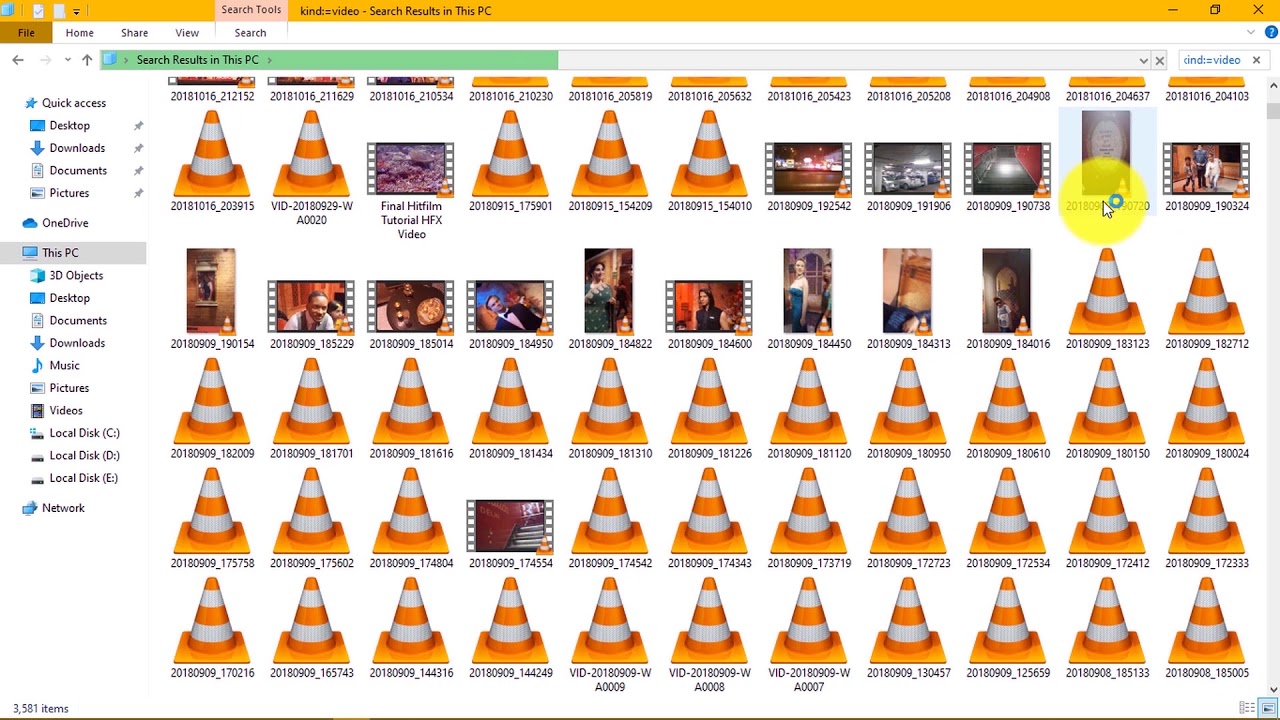Select the VLC file 20180909_180024
Image resolution: width=1280 pixels, height=720 pixels.
1207,409
